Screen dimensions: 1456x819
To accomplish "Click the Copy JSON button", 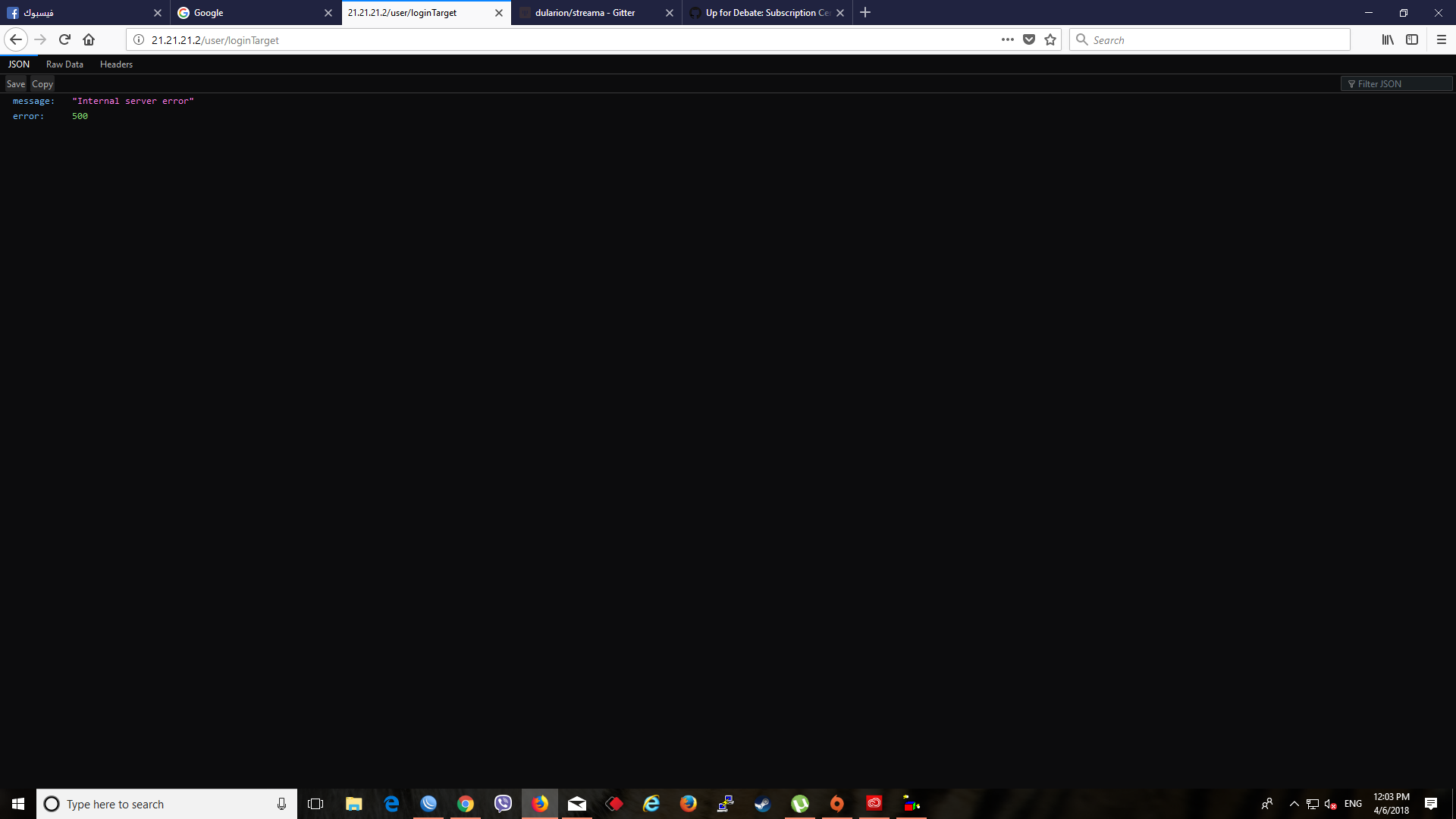I will click(42, 84).
